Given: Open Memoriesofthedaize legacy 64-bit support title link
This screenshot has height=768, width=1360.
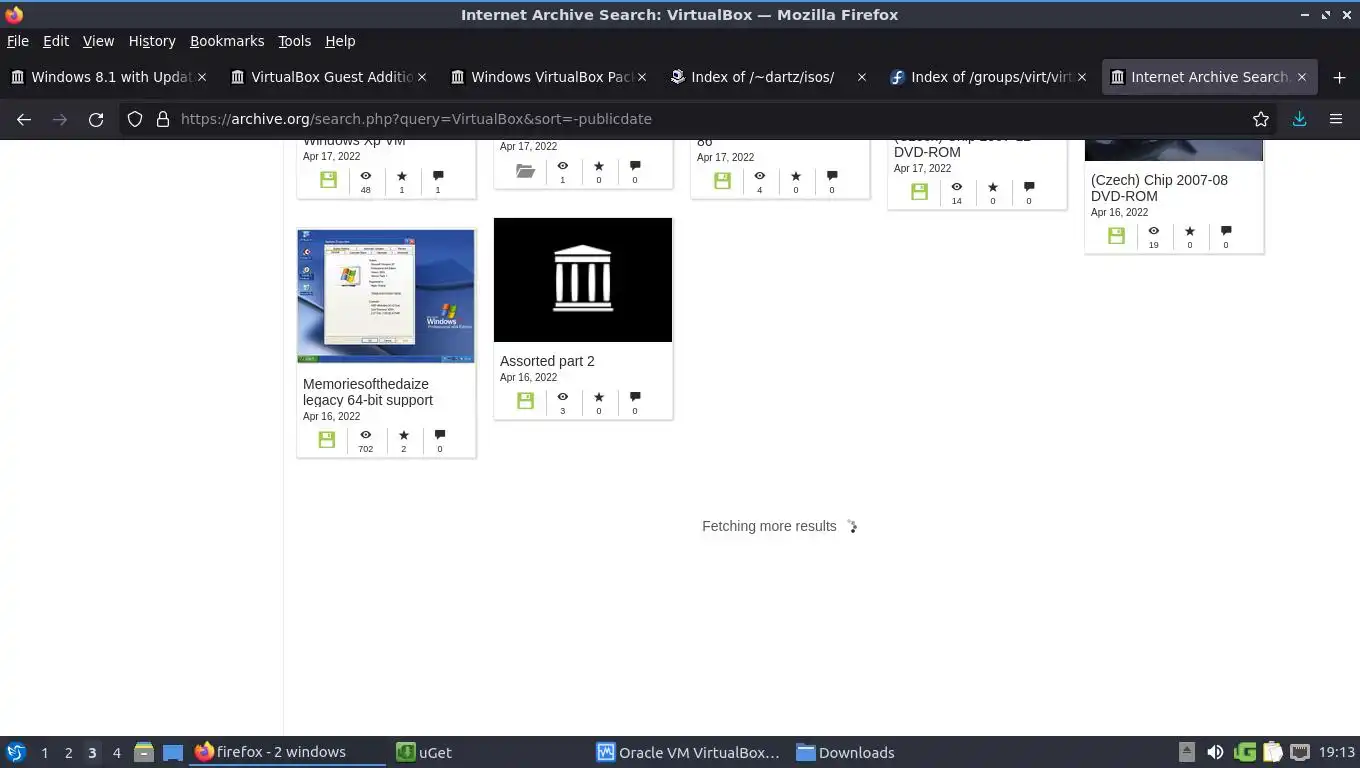Looking at the screenshot, I should (368, 392).
